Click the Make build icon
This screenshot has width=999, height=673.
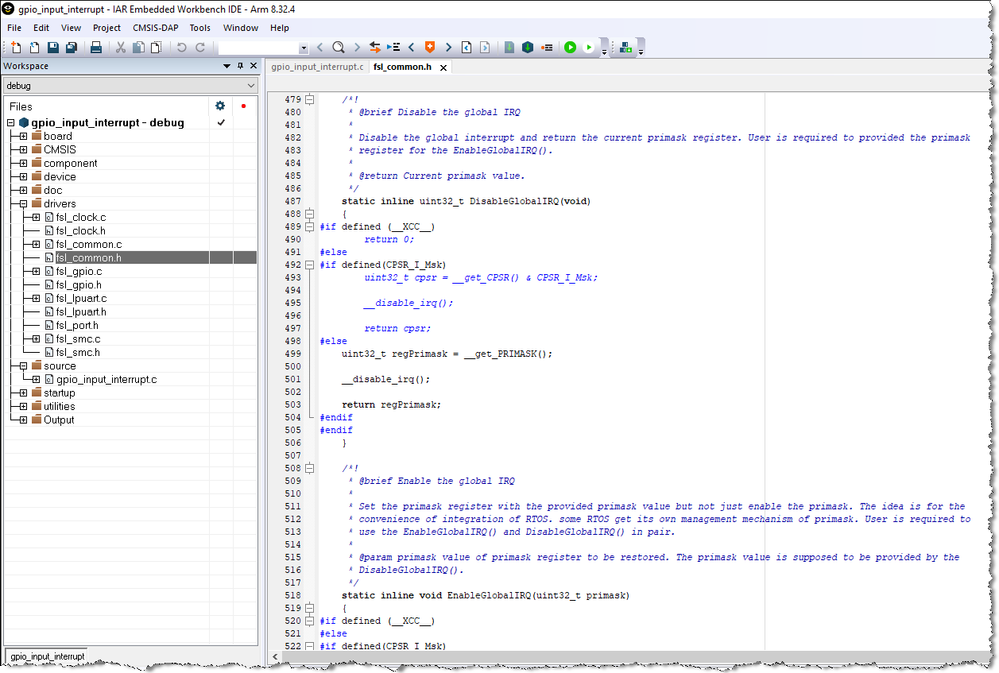coord(528,47)
